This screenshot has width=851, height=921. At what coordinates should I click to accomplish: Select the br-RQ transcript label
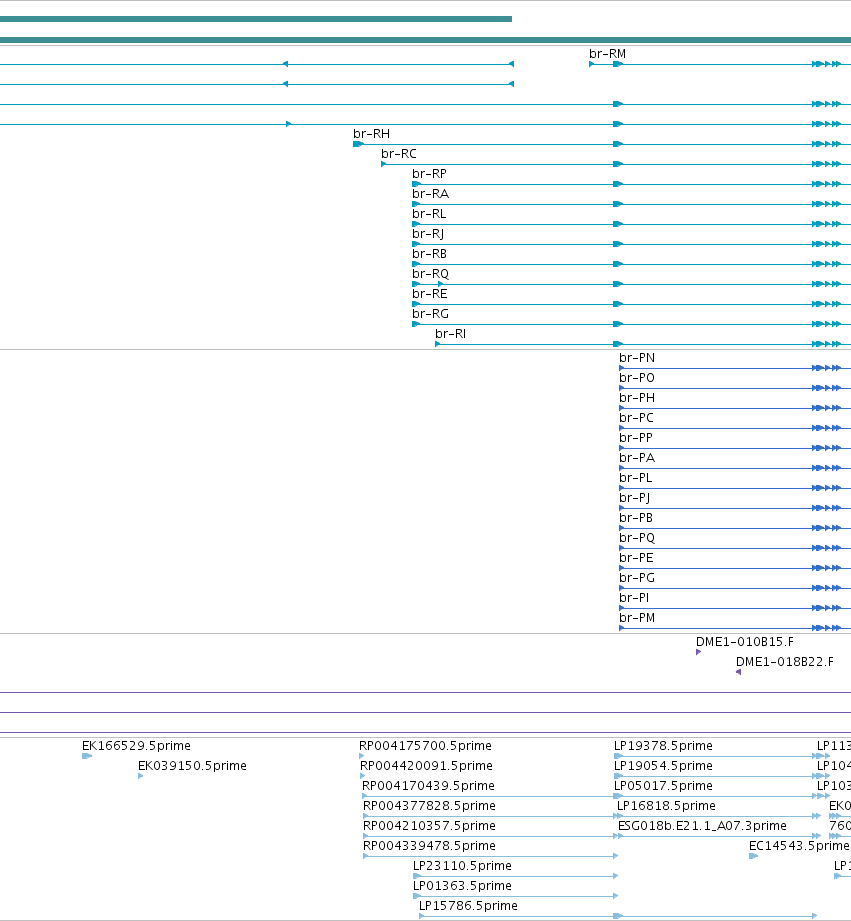(x=430, y=273)
